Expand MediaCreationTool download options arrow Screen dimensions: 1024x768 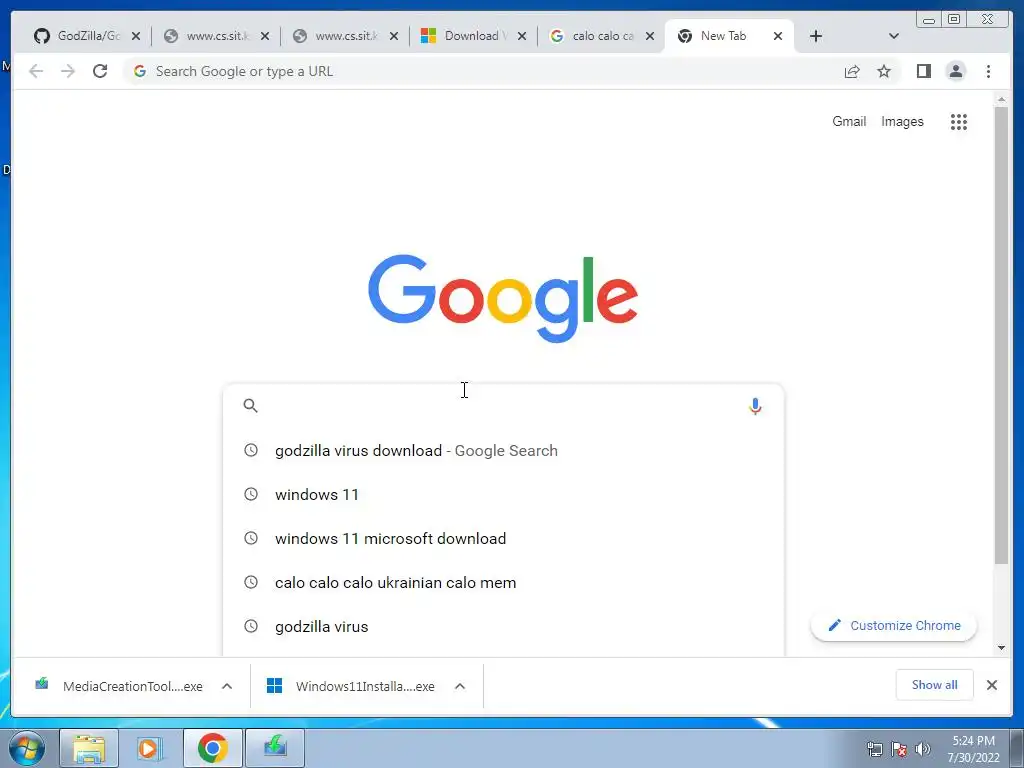pos(227,686)
